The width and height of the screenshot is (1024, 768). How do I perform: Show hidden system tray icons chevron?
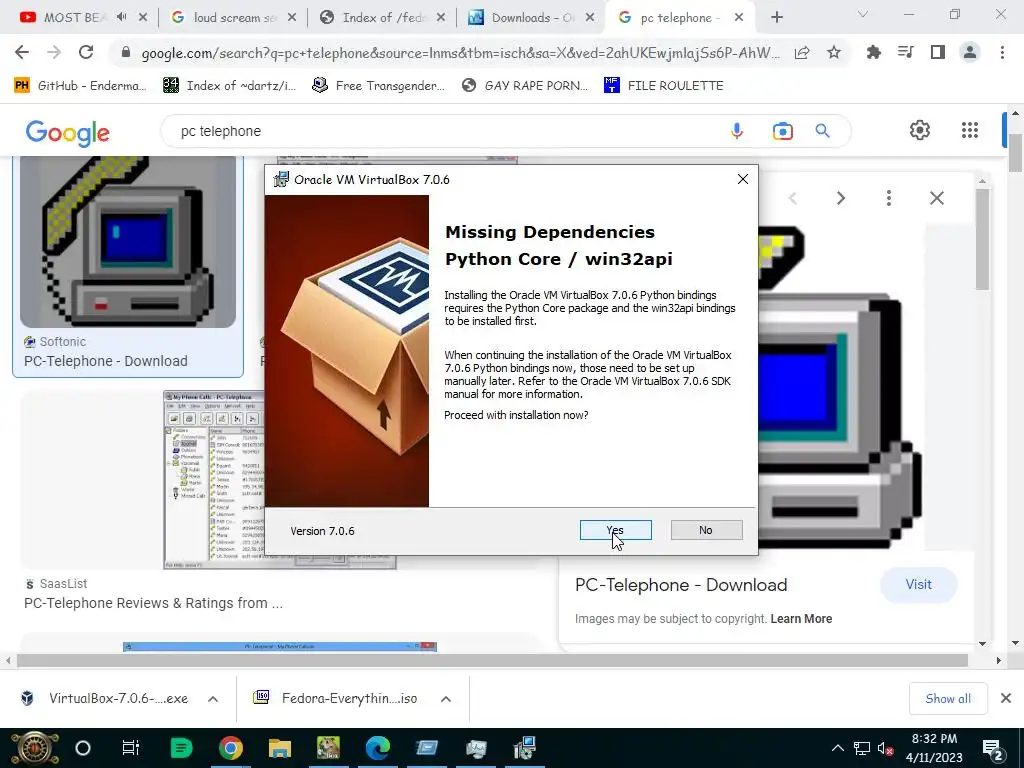pos(838,748)
